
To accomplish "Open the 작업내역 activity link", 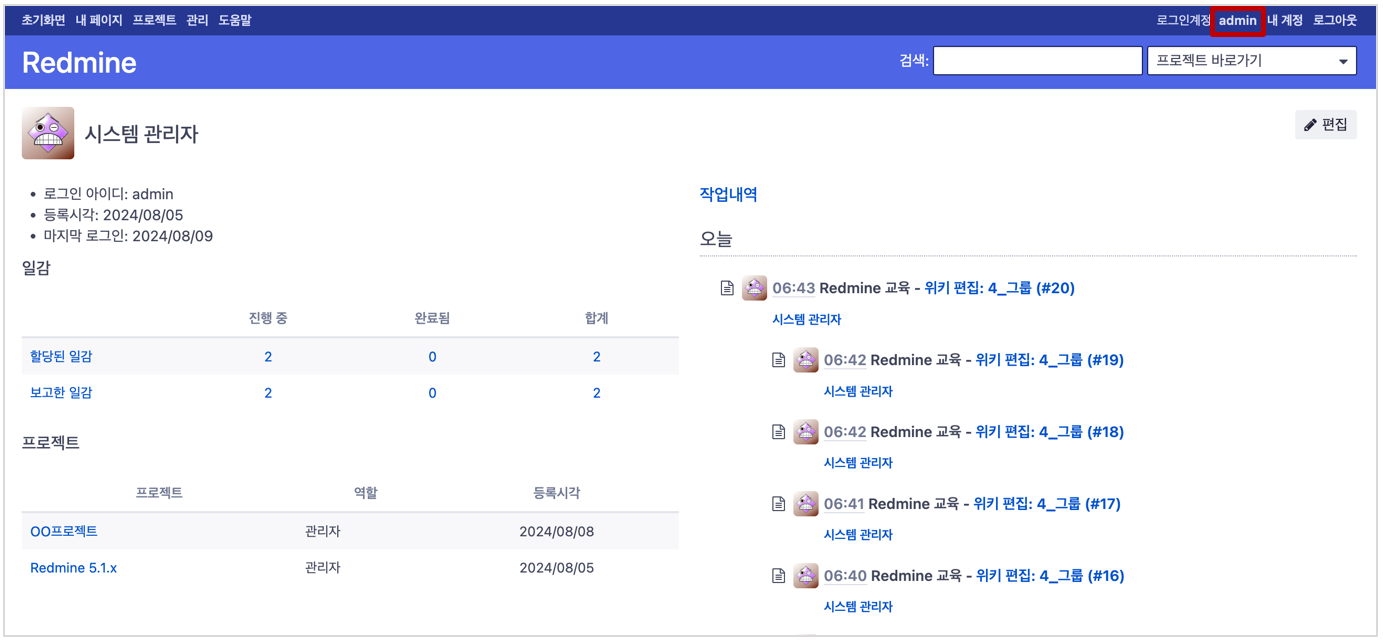I will (x=728, y=195).
